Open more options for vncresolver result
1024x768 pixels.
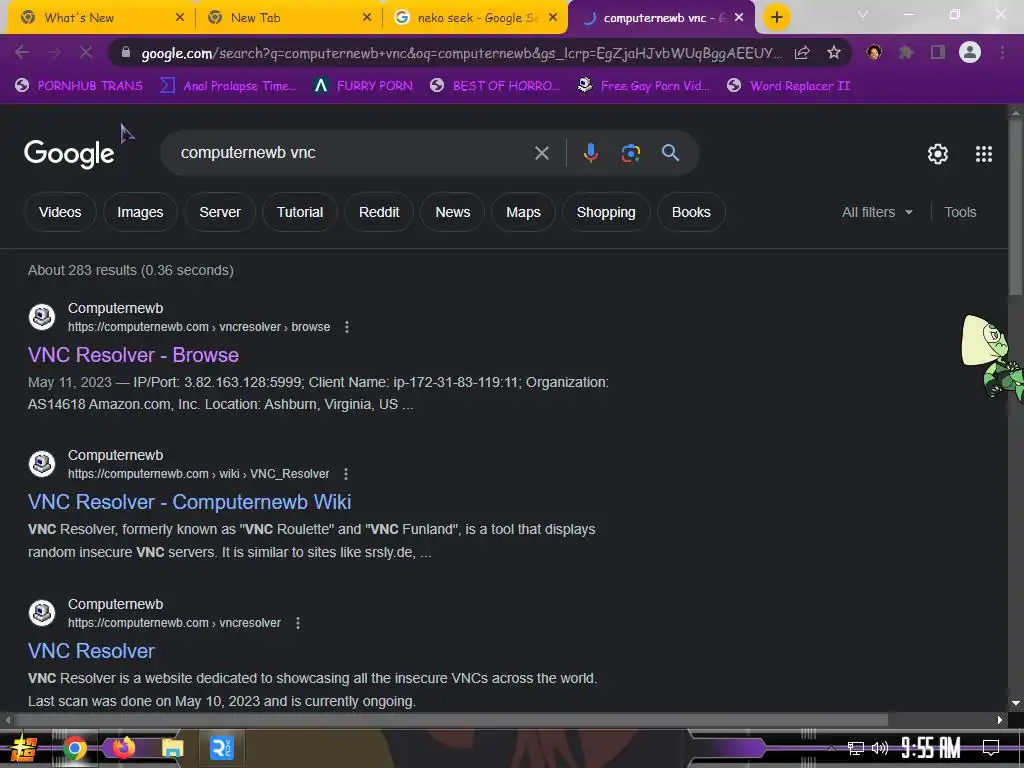[x=298, y=623]
